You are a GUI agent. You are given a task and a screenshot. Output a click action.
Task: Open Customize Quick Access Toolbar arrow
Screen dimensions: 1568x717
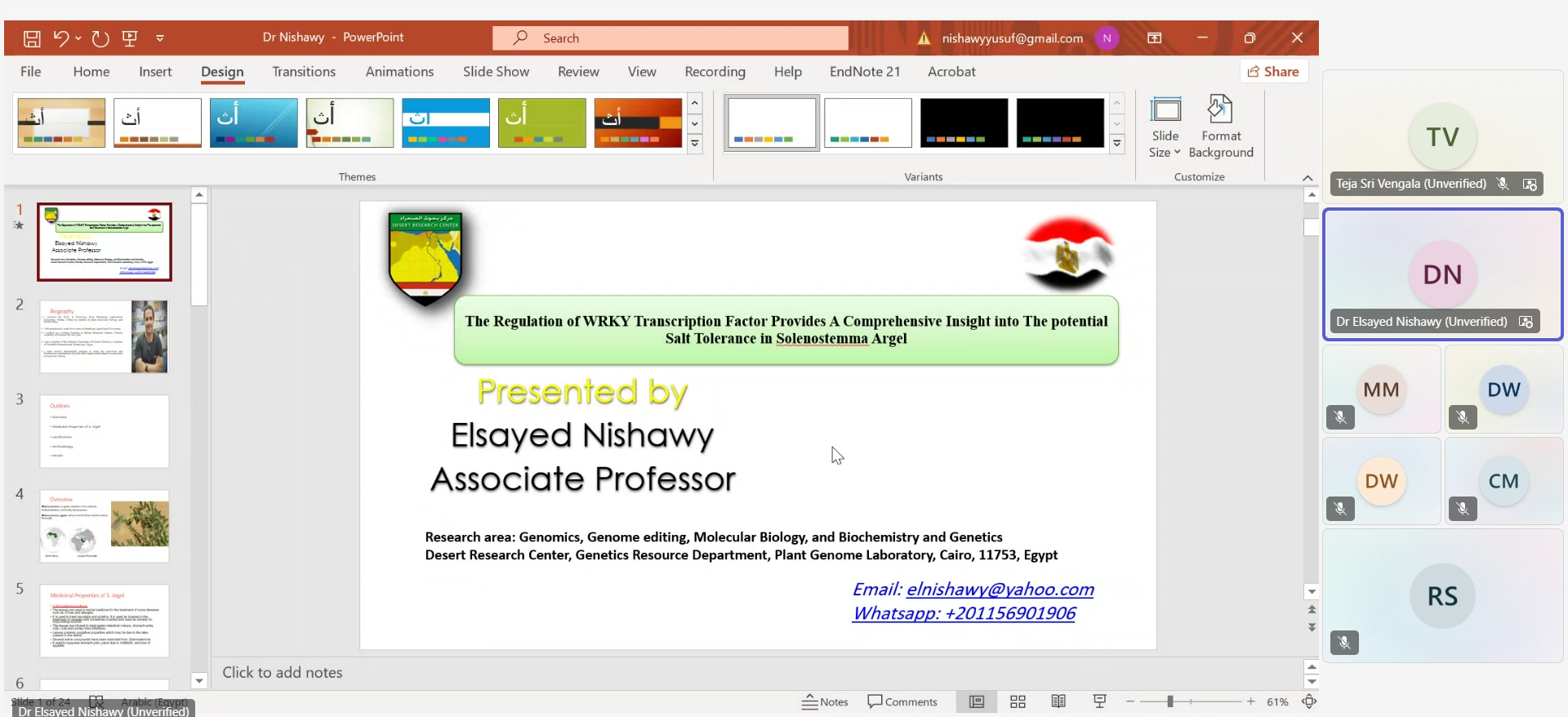click(160, 38)
